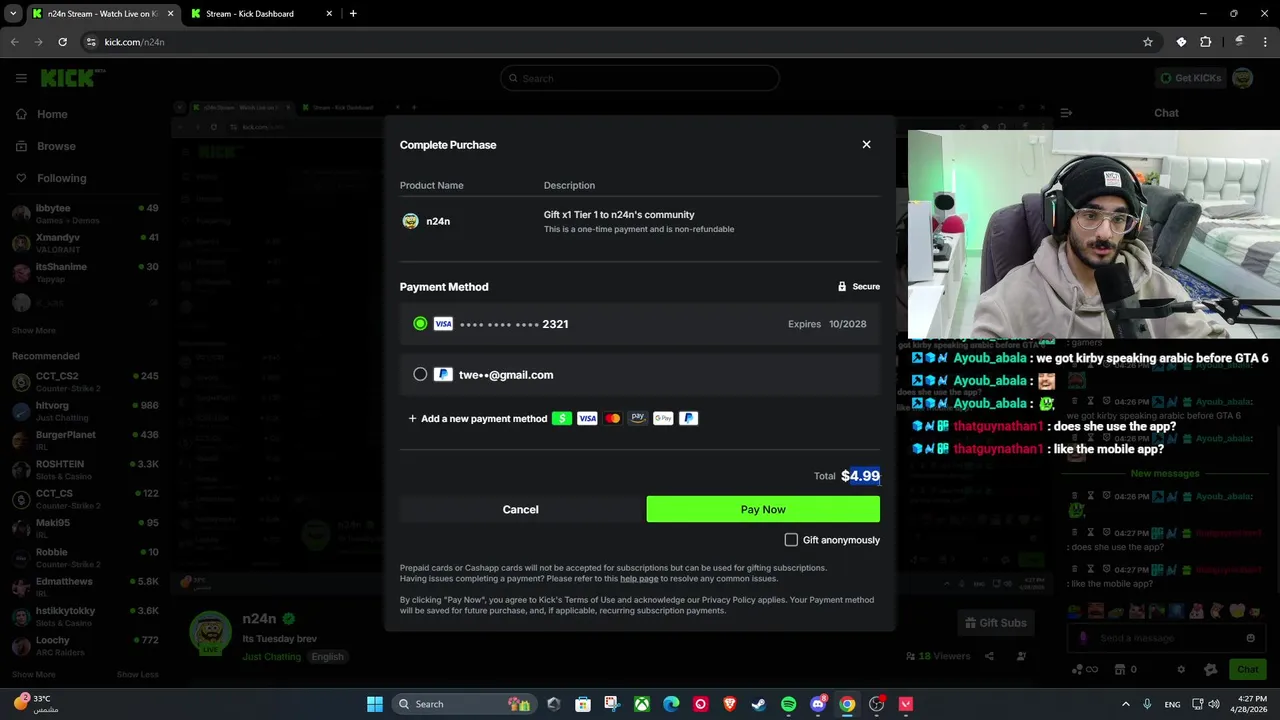Open the profile avatar menu
Image resolution: width=1280 pixels, height=720 pixels.
click(x=1242, y=78)
